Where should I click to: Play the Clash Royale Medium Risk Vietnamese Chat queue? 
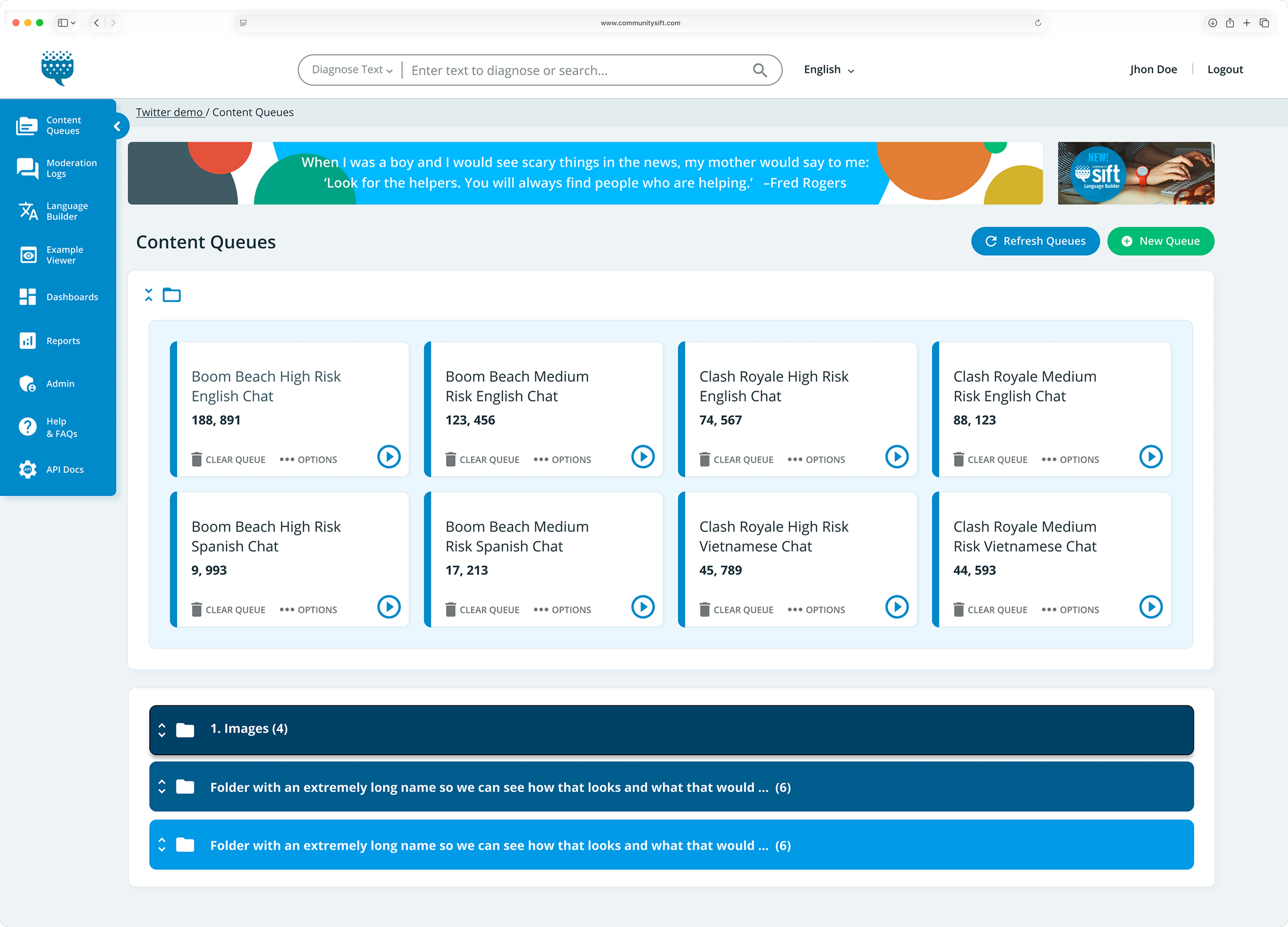(x=1150, y=607)
